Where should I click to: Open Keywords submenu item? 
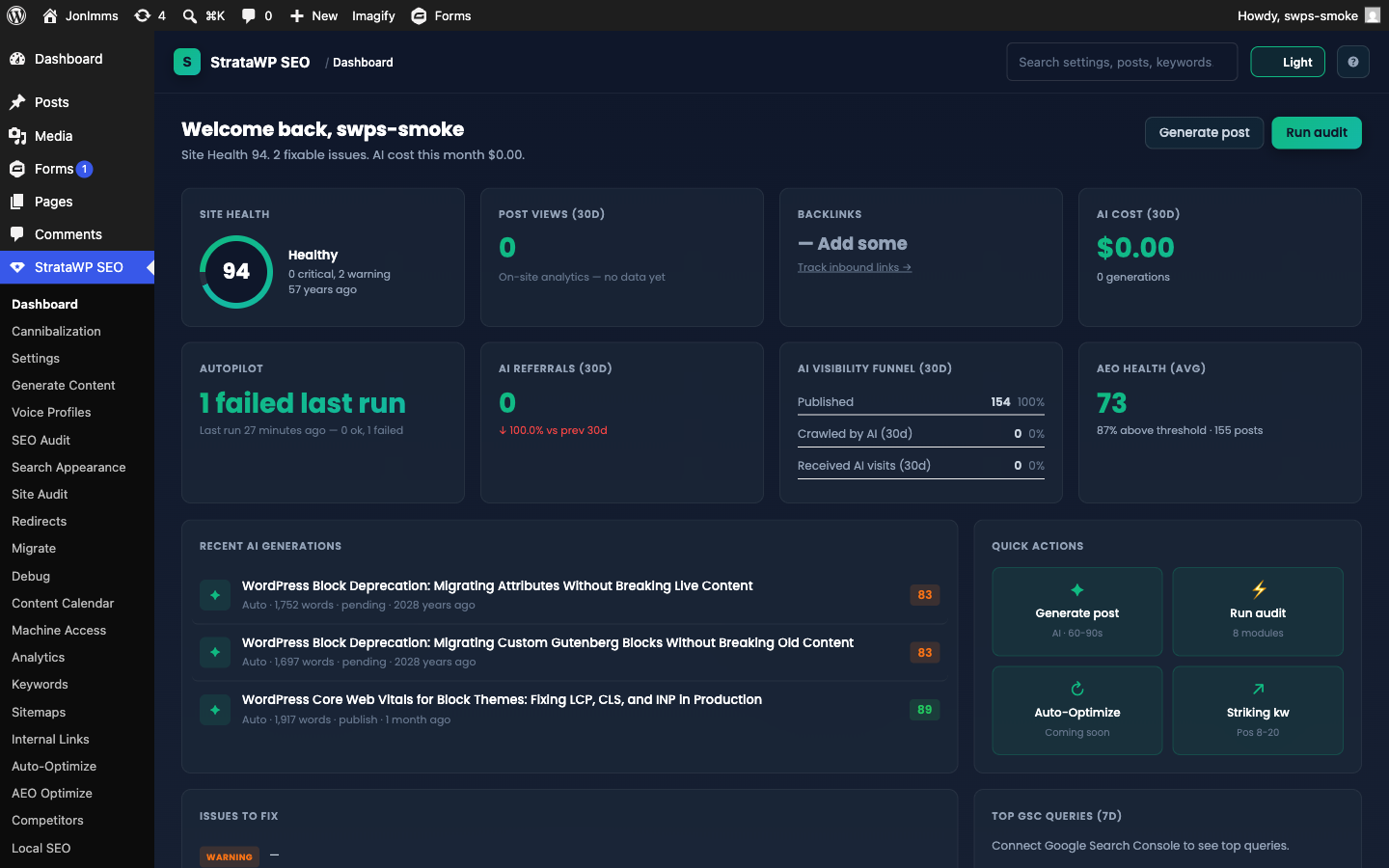[x=40, y=684]
